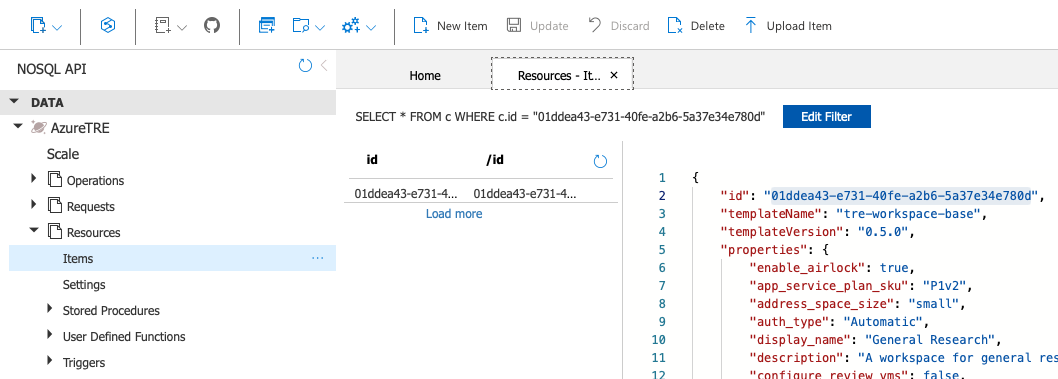Close the Resources - Items tab
This screenshot has width=1058, height=379.
pyautogui.click(x=613, y=76)
